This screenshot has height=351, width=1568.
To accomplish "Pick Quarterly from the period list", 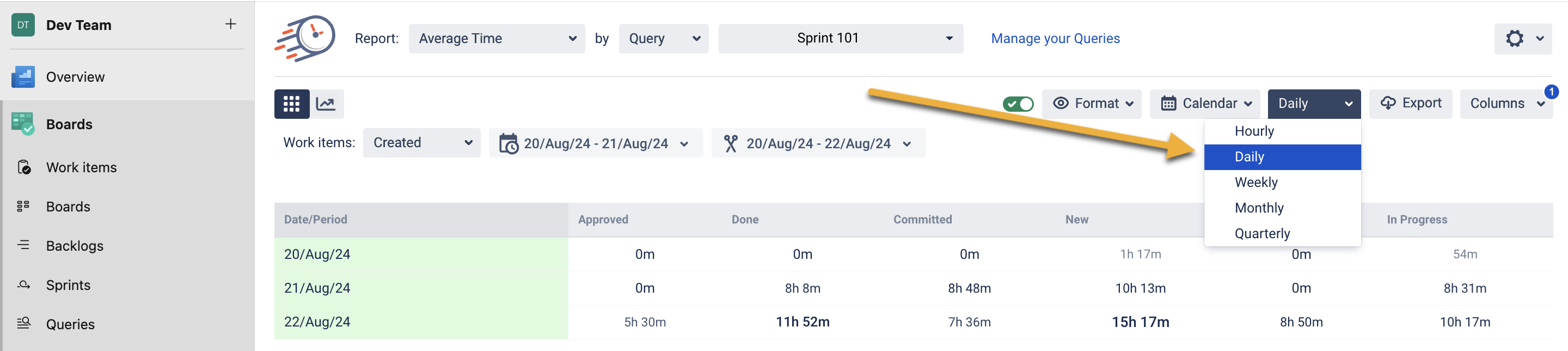I will 1262,233.
